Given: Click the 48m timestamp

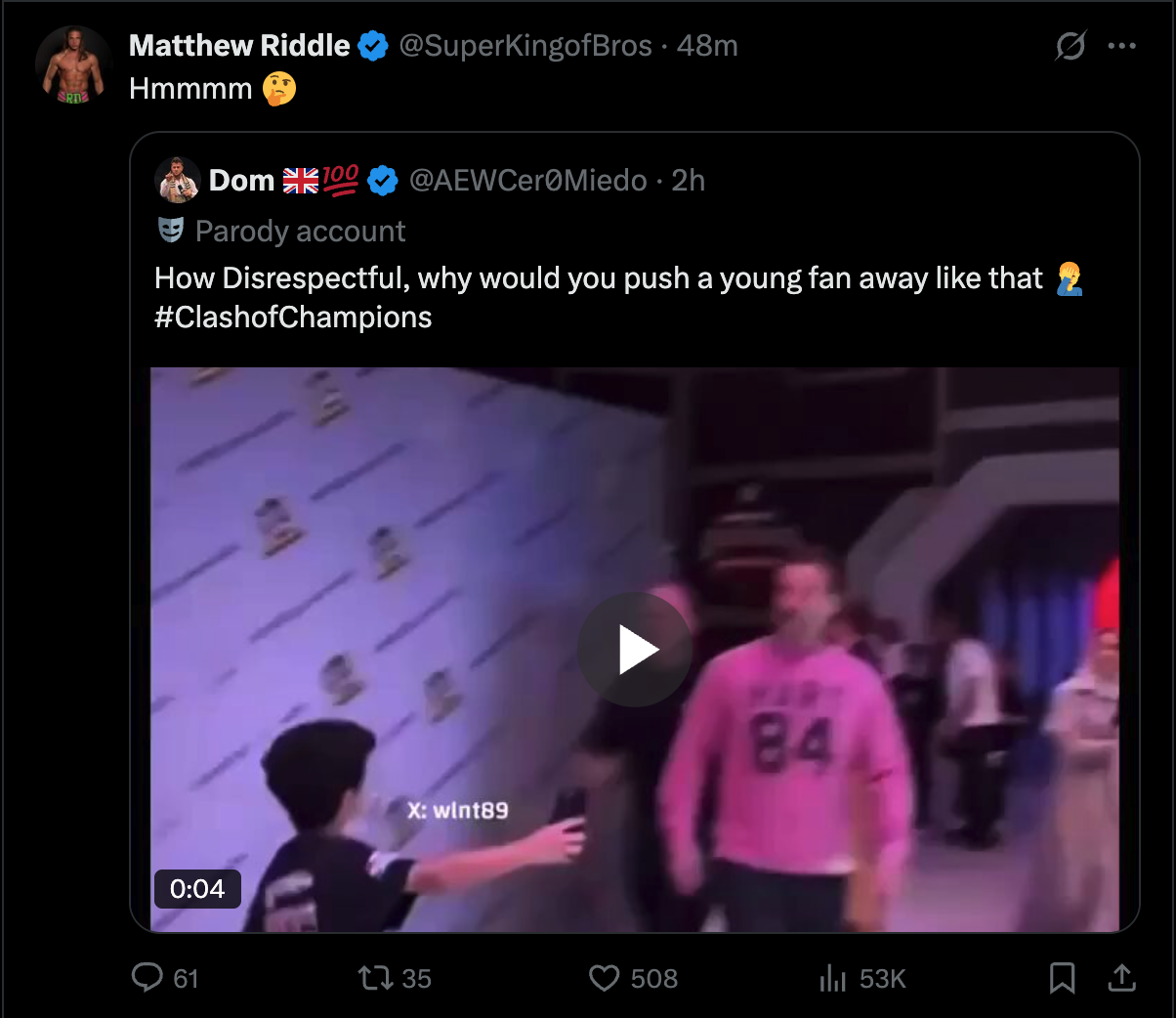Looking at the screenshot, I should tap(707, 46).
